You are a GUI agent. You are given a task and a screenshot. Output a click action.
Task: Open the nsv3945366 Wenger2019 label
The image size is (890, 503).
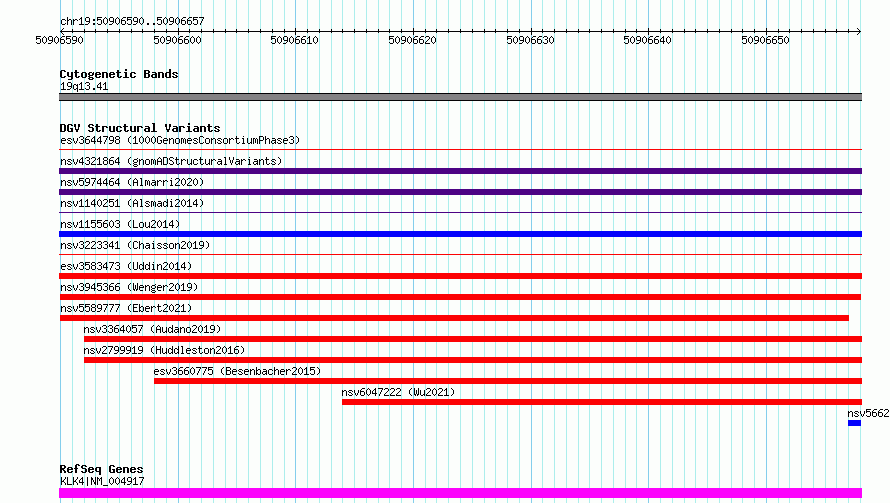[x=129, y=287]
